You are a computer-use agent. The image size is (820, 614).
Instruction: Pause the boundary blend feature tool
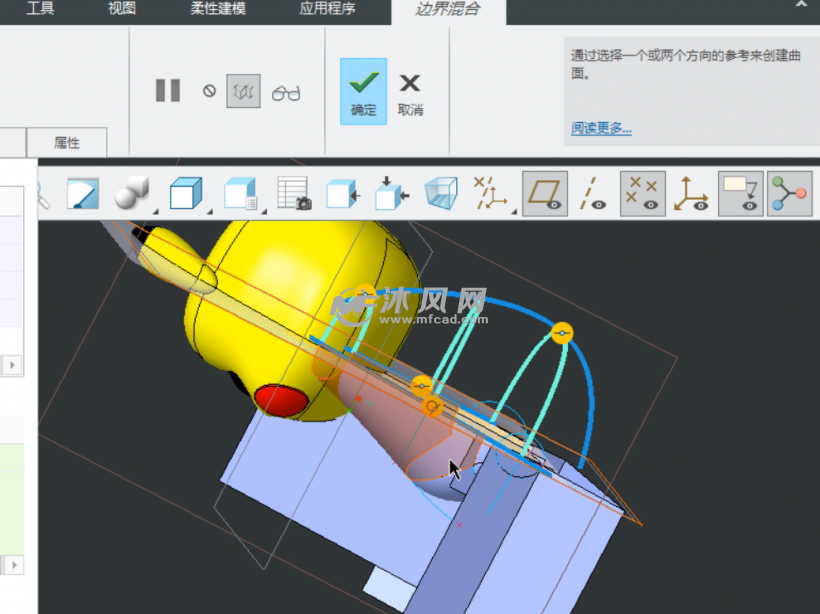click(x=168, y=91)
